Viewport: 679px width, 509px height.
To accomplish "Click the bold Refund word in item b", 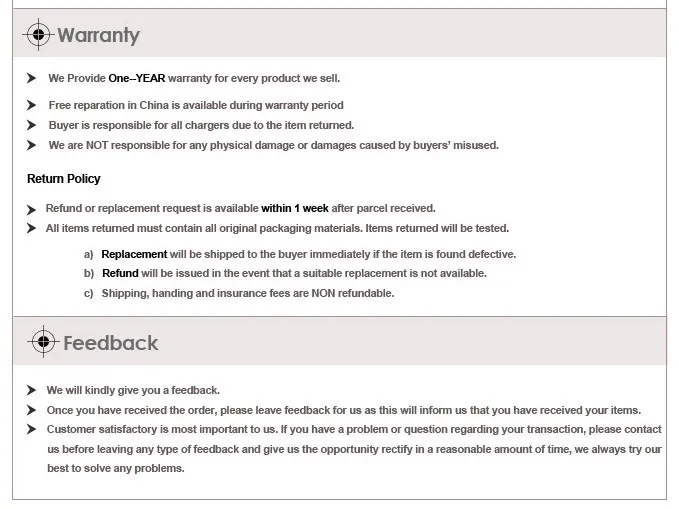I will tap(120, 273).
